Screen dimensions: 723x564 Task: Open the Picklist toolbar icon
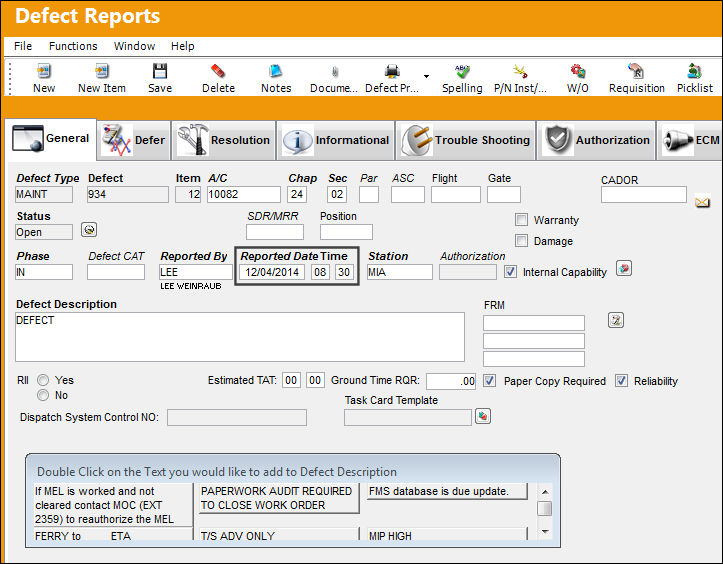point(694,71)
